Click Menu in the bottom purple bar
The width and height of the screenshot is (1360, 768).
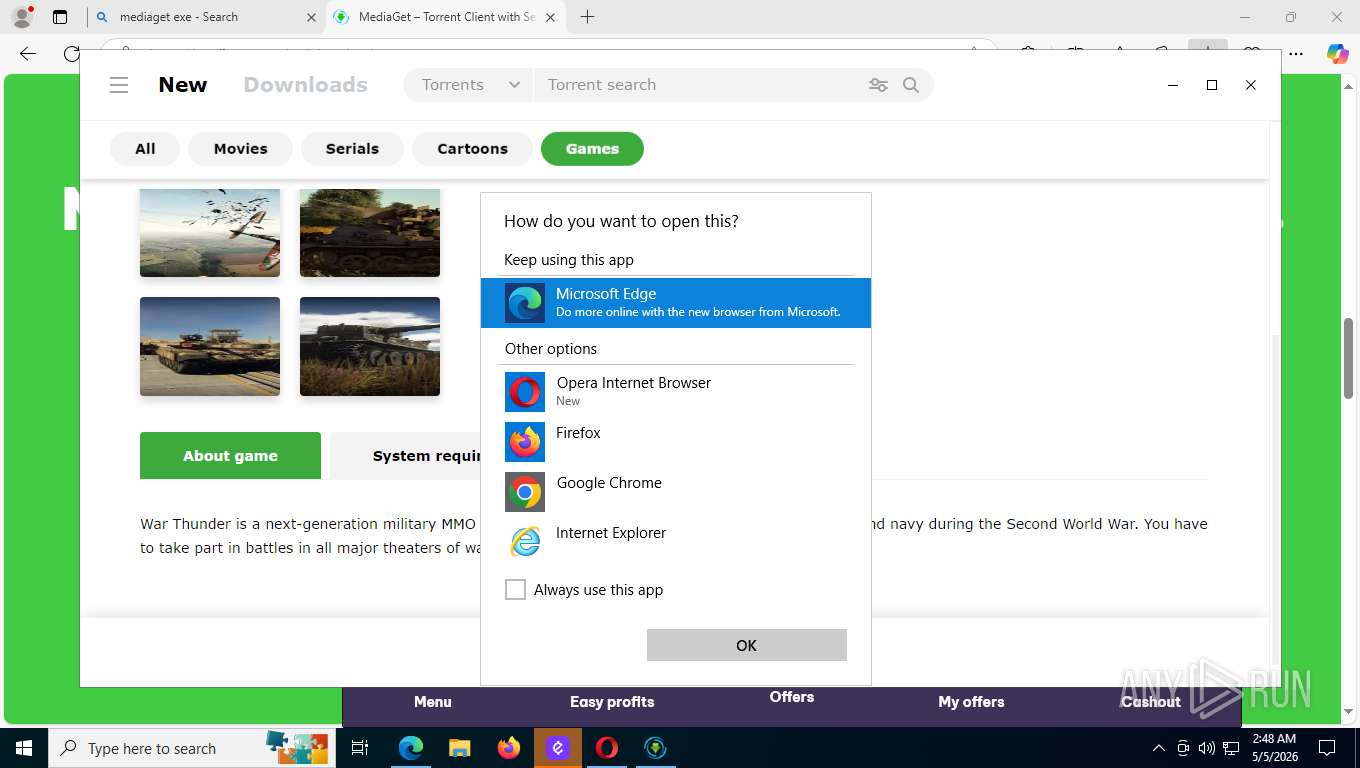433,702
